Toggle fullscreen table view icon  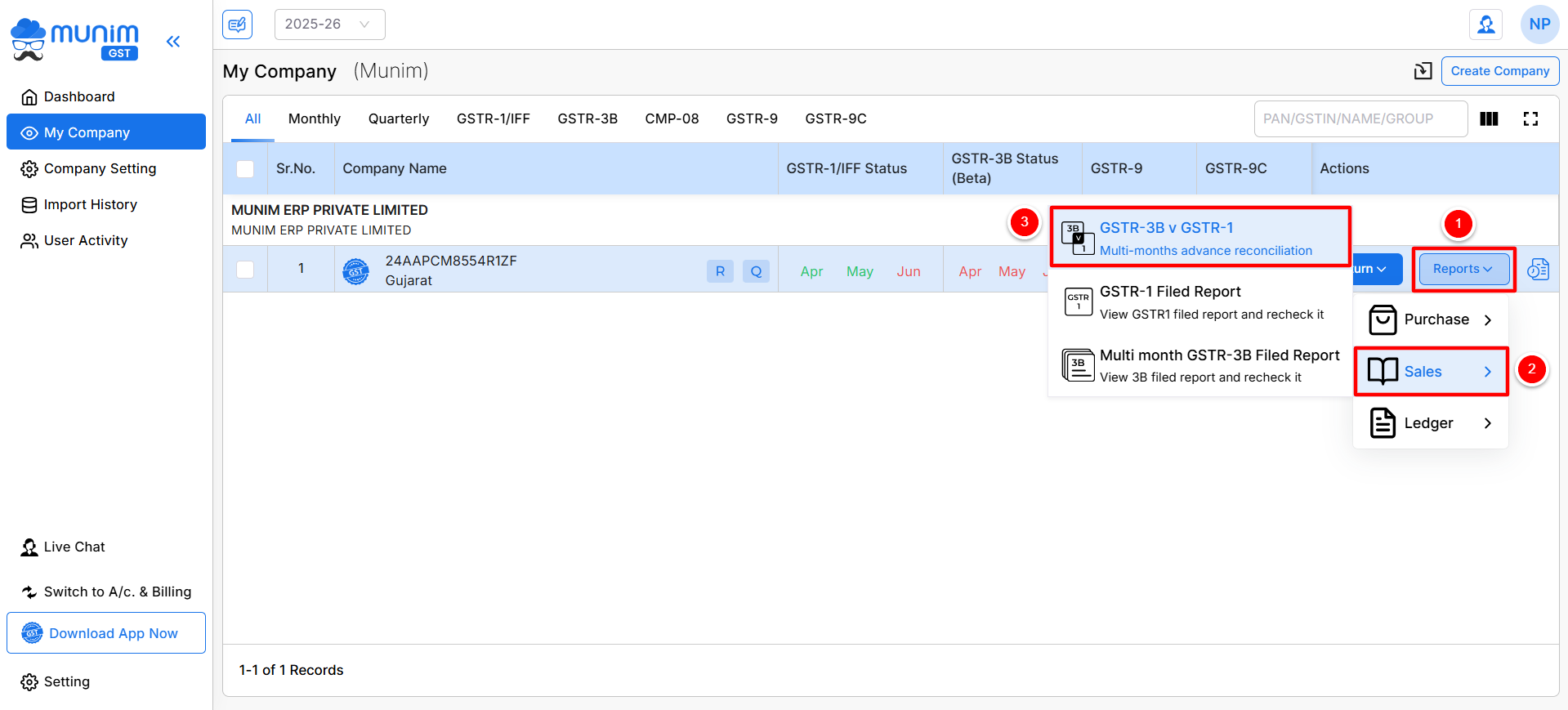pyautogui.click(x=1530, y=119)
